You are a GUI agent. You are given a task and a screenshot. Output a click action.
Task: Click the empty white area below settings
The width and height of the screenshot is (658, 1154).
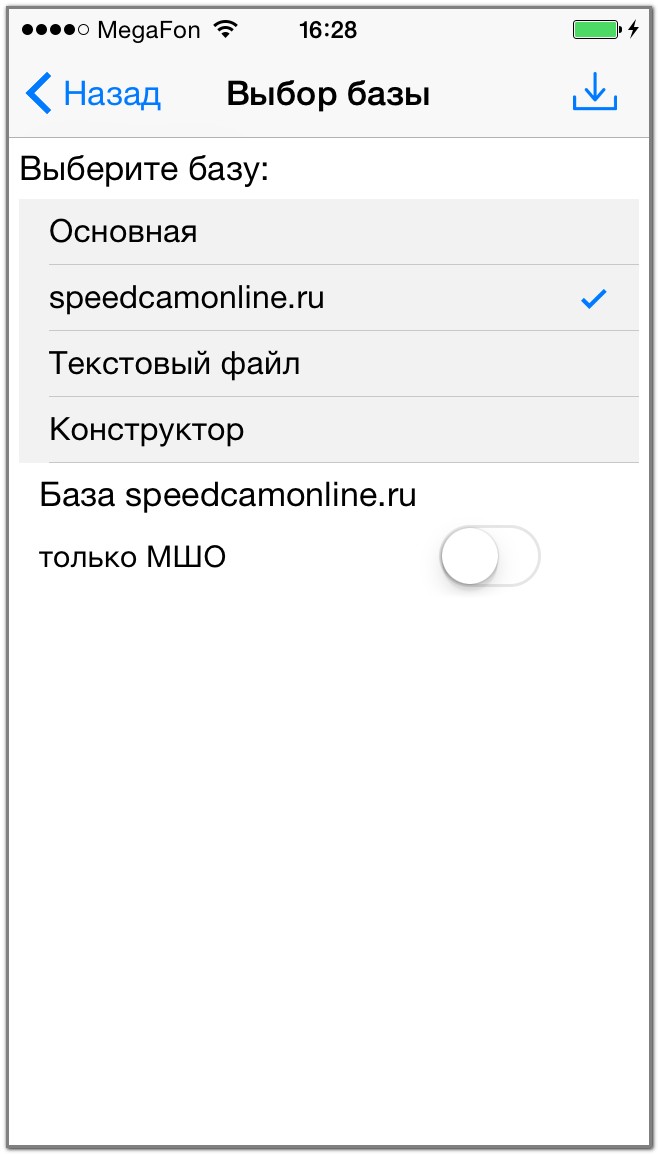pyautogui.click(x=328, y=850)
